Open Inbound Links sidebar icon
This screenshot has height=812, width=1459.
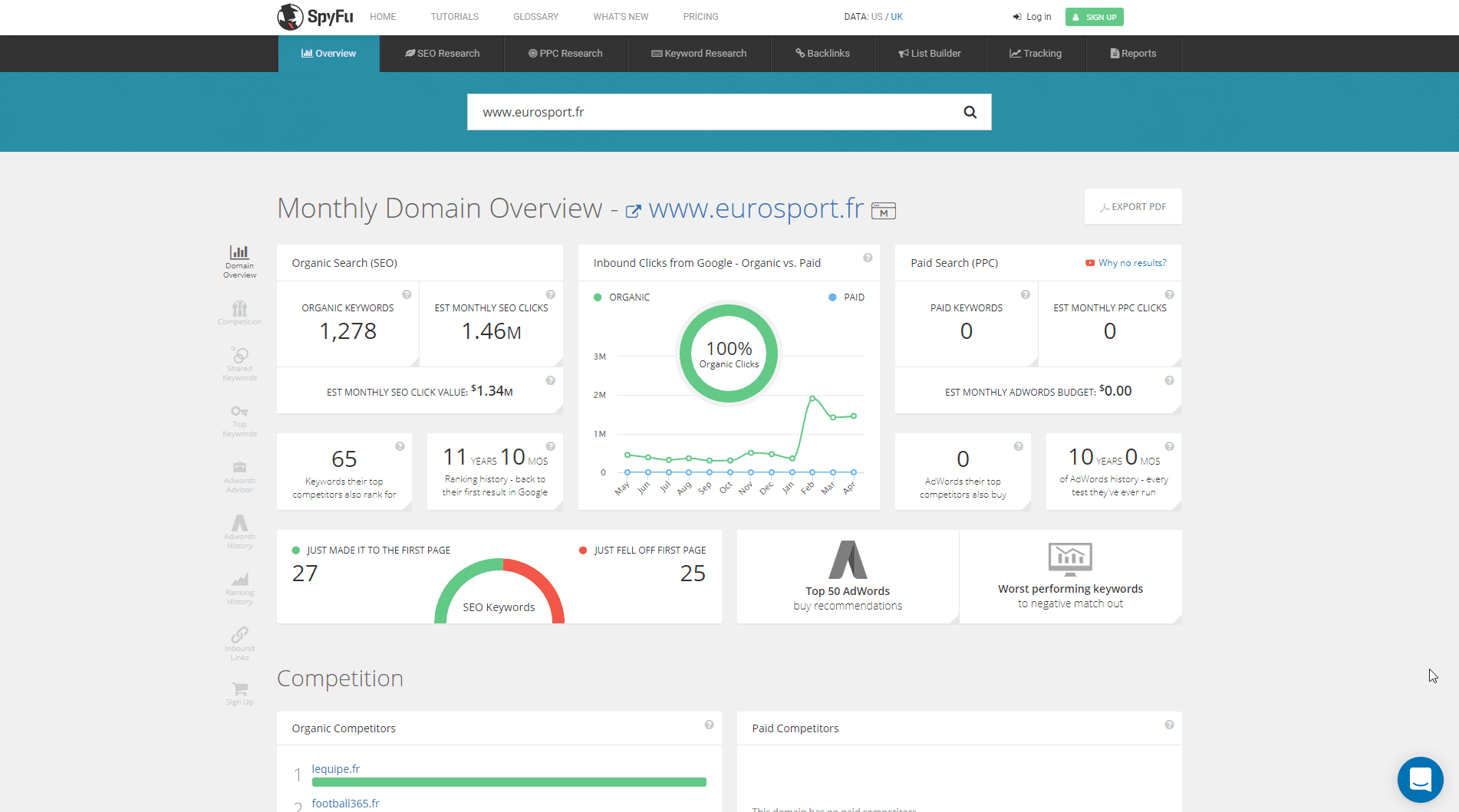[x=239, y=643]
